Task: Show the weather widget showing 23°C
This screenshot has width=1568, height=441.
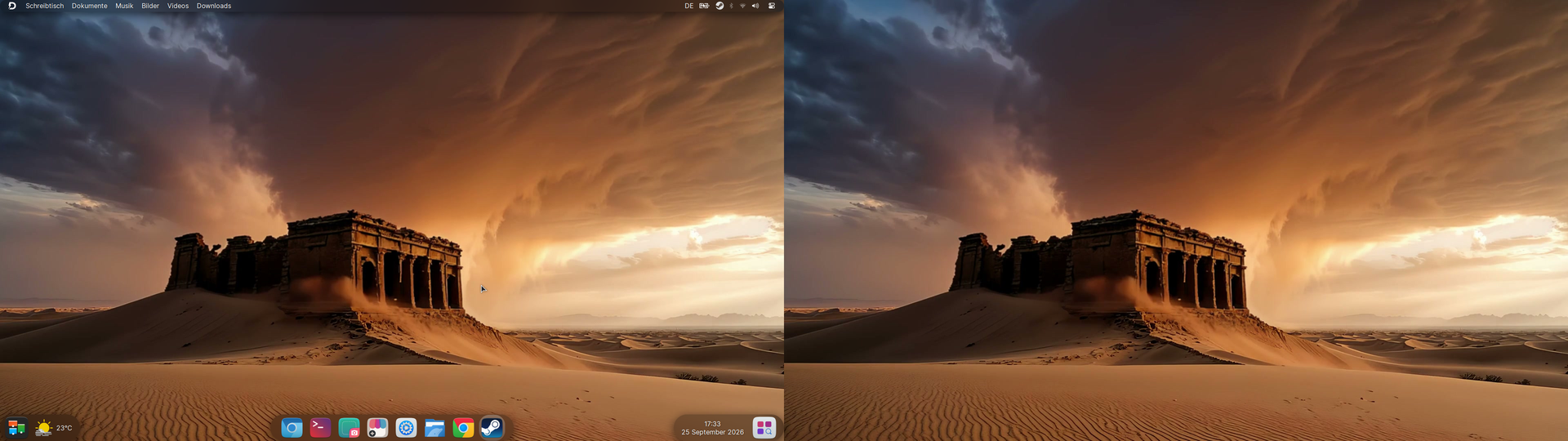Action: [55, 428]
